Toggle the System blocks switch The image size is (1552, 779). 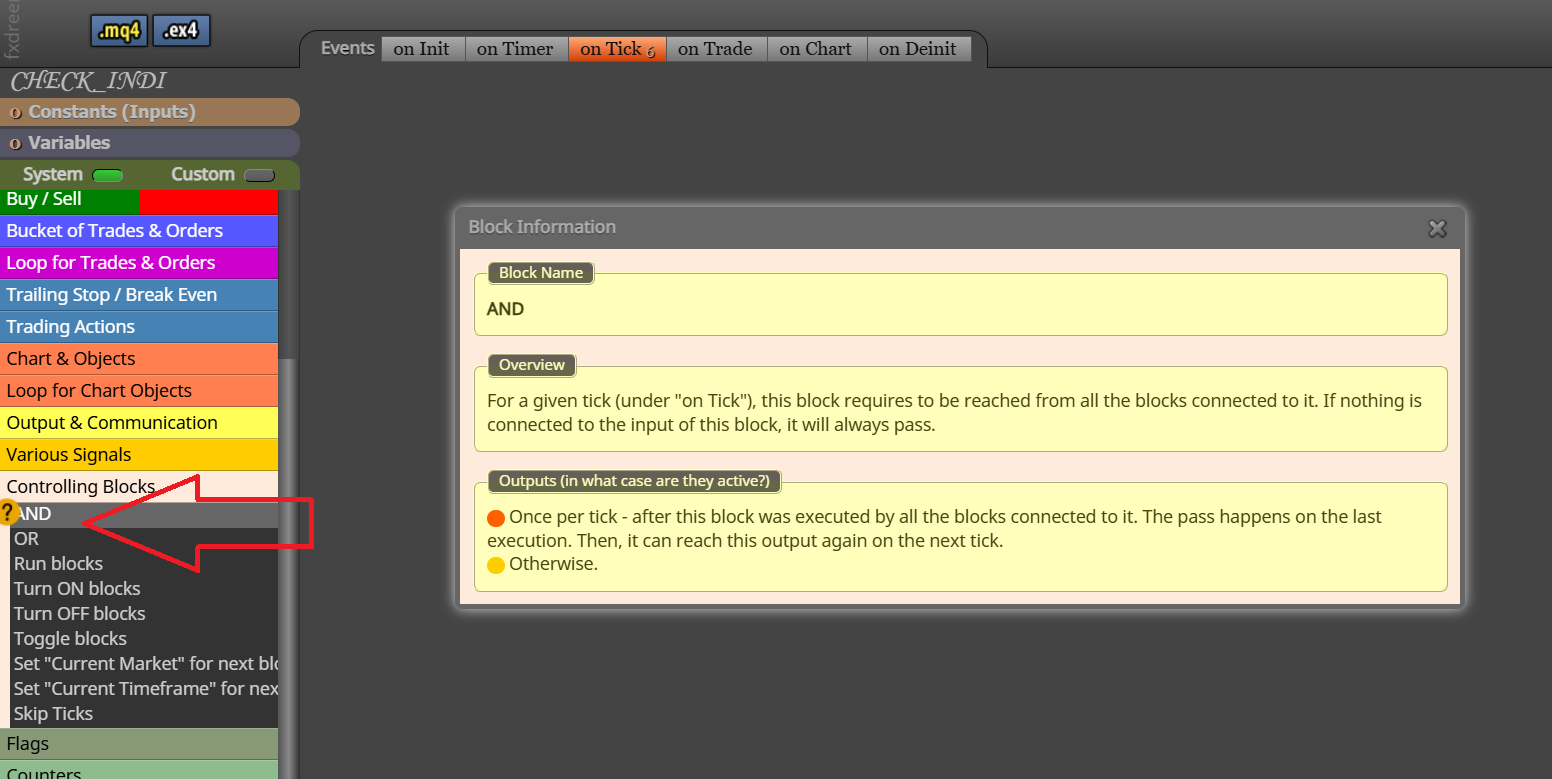point(107,175)
